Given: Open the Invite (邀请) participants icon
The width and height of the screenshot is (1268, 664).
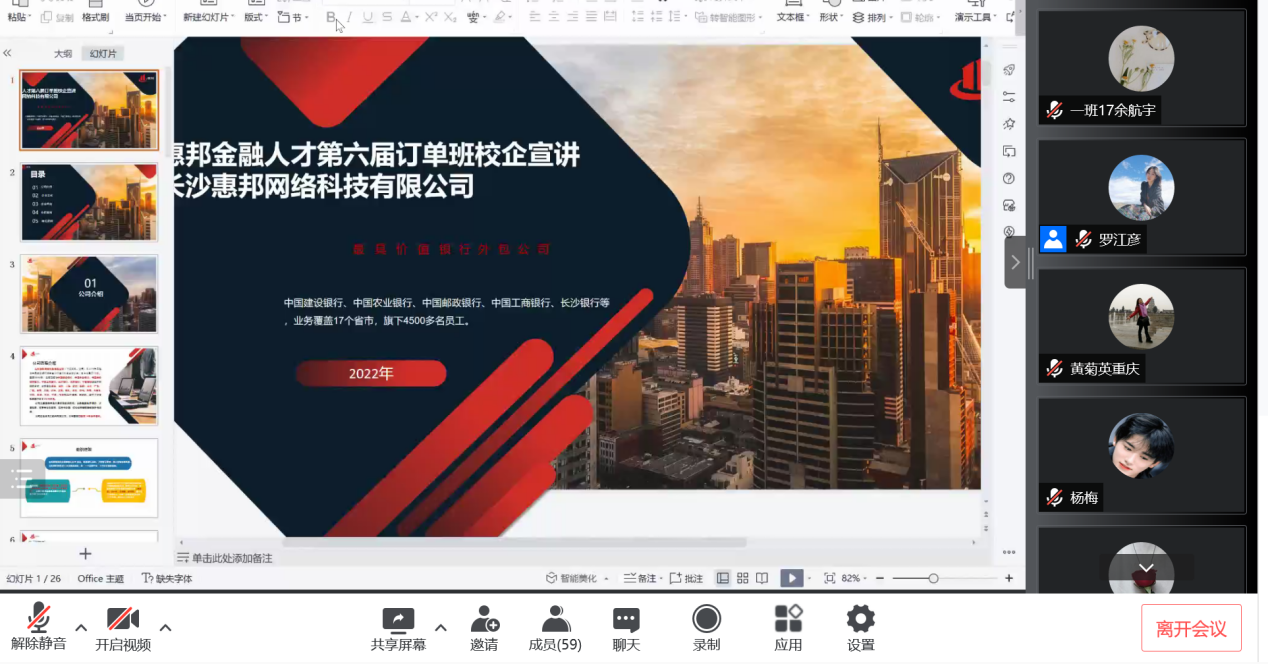Looking at the screenshot, I should pos(485,620).
